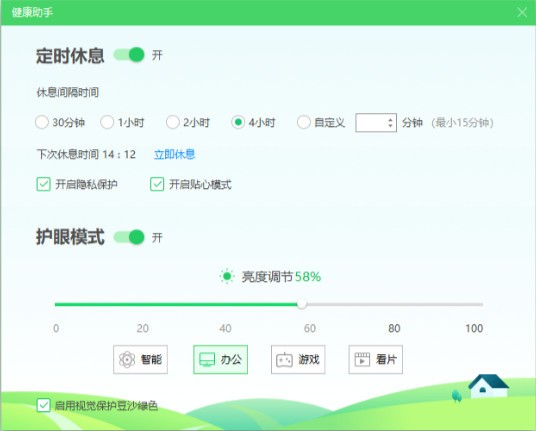Click the sun brightness icon
Image resolution: width=536 pixels, height=431 pixels.
point(227,276)
